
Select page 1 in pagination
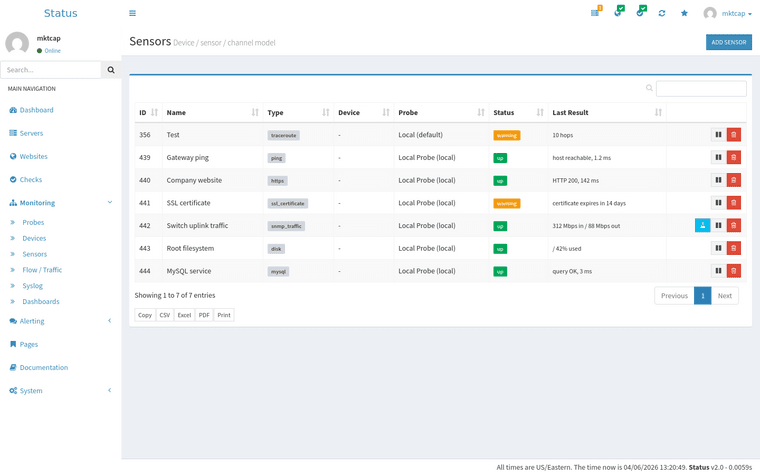click(x=703, y=296)
